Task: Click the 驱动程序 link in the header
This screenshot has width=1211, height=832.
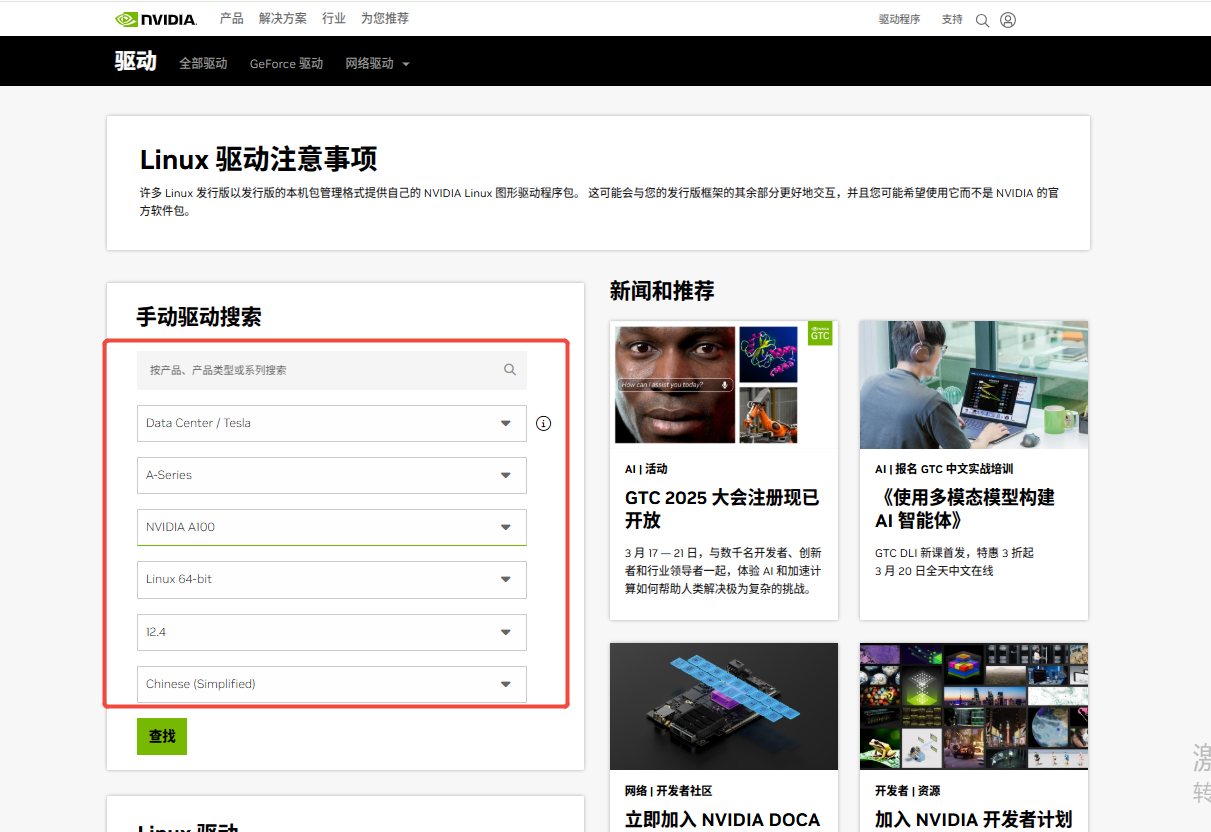Action: coord(900,20)
